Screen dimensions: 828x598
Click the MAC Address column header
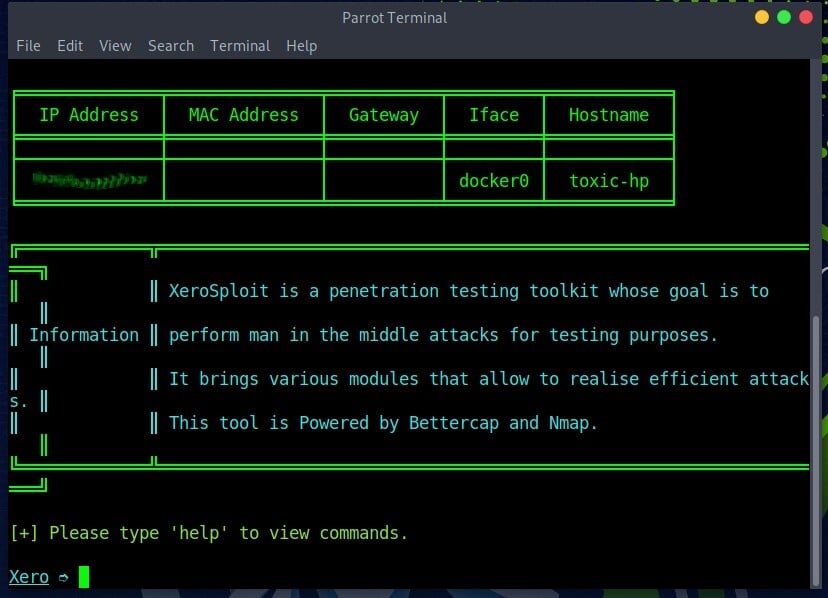(243, 115)
